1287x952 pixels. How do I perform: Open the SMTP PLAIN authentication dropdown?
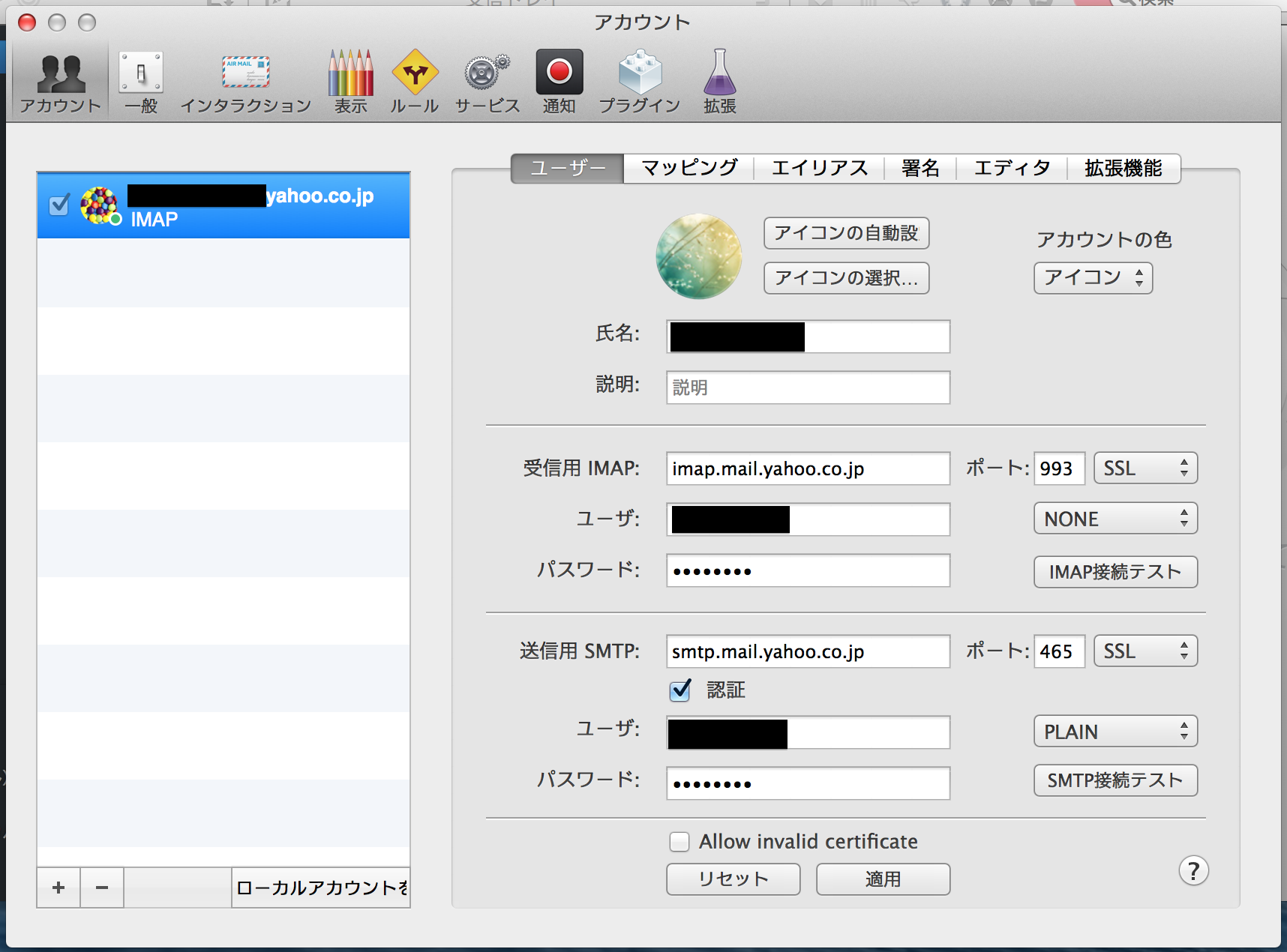tap(1115, 732)
